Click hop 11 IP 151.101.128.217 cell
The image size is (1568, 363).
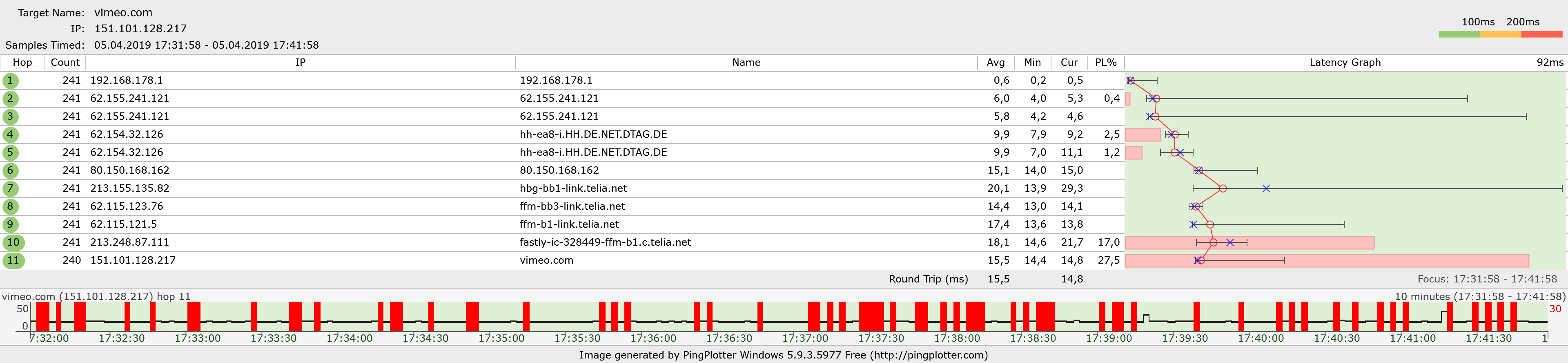point(133,260)
